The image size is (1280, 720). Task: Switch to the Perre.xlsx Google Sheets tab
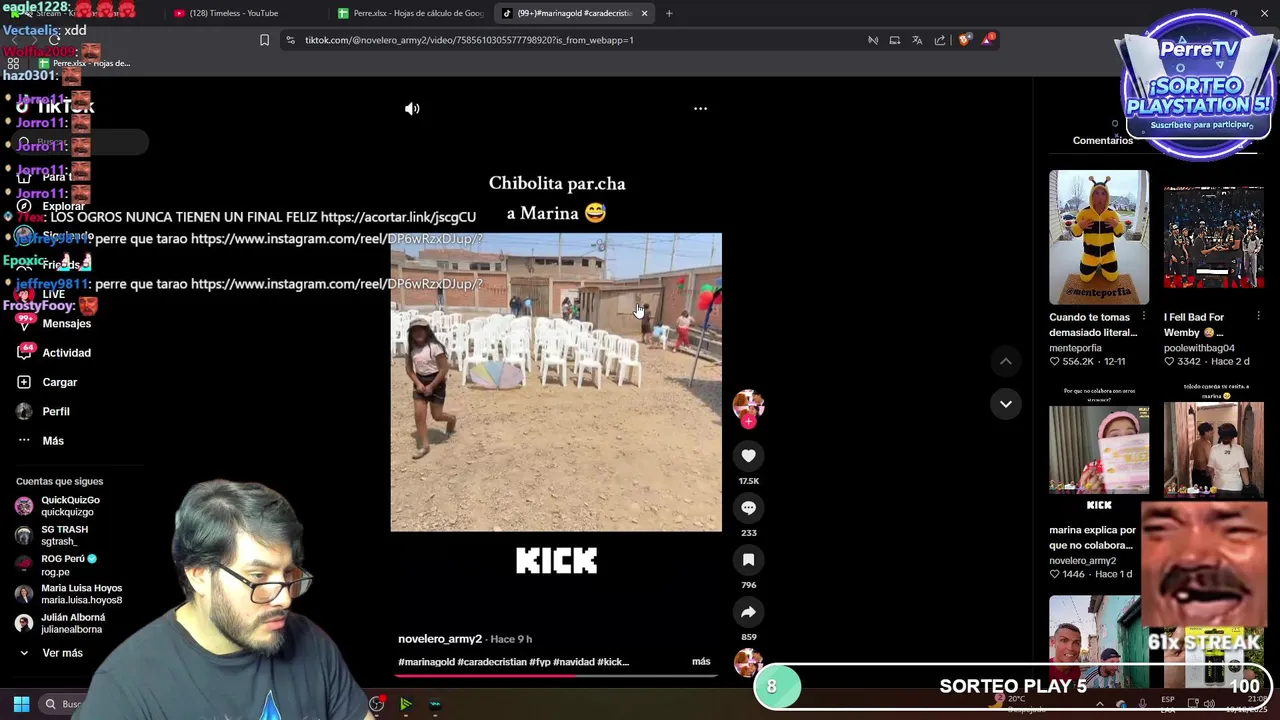[410, 13]
